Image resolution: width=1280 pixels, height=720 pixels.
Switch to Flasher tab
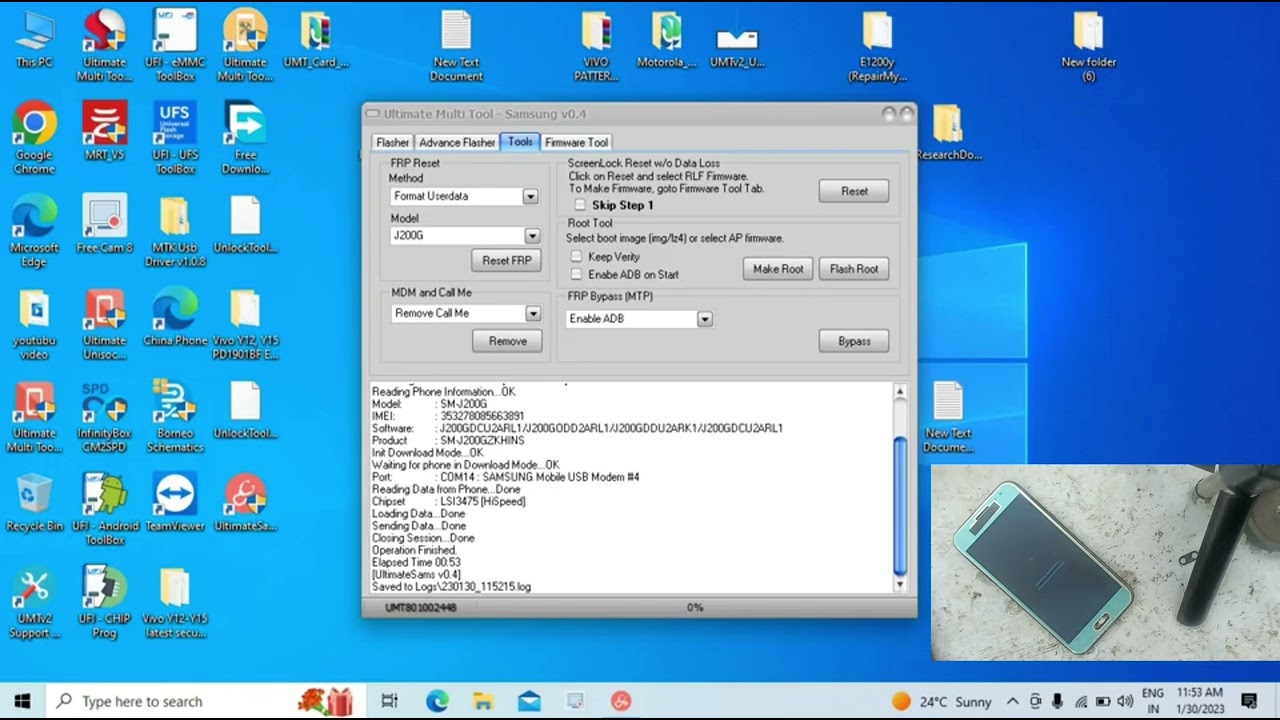392,142
